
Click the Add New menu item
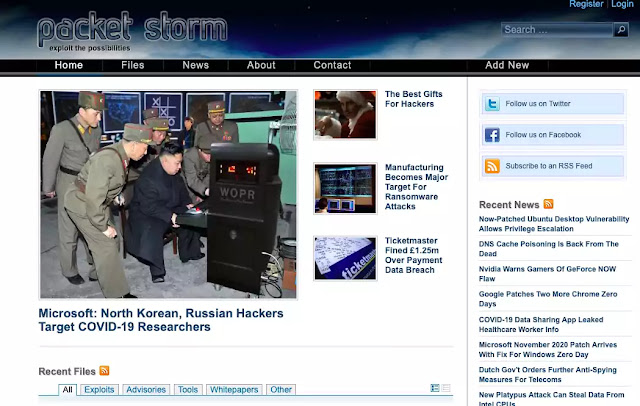507,65
